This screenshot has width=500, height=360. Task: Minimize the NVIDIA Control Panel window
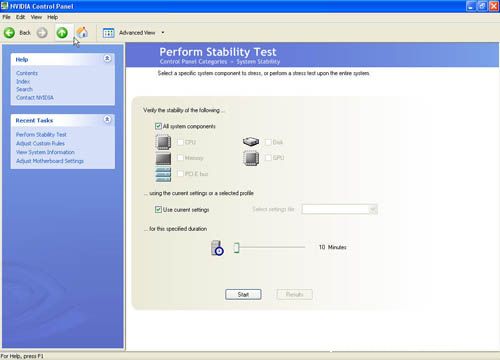tap(471, 6)
